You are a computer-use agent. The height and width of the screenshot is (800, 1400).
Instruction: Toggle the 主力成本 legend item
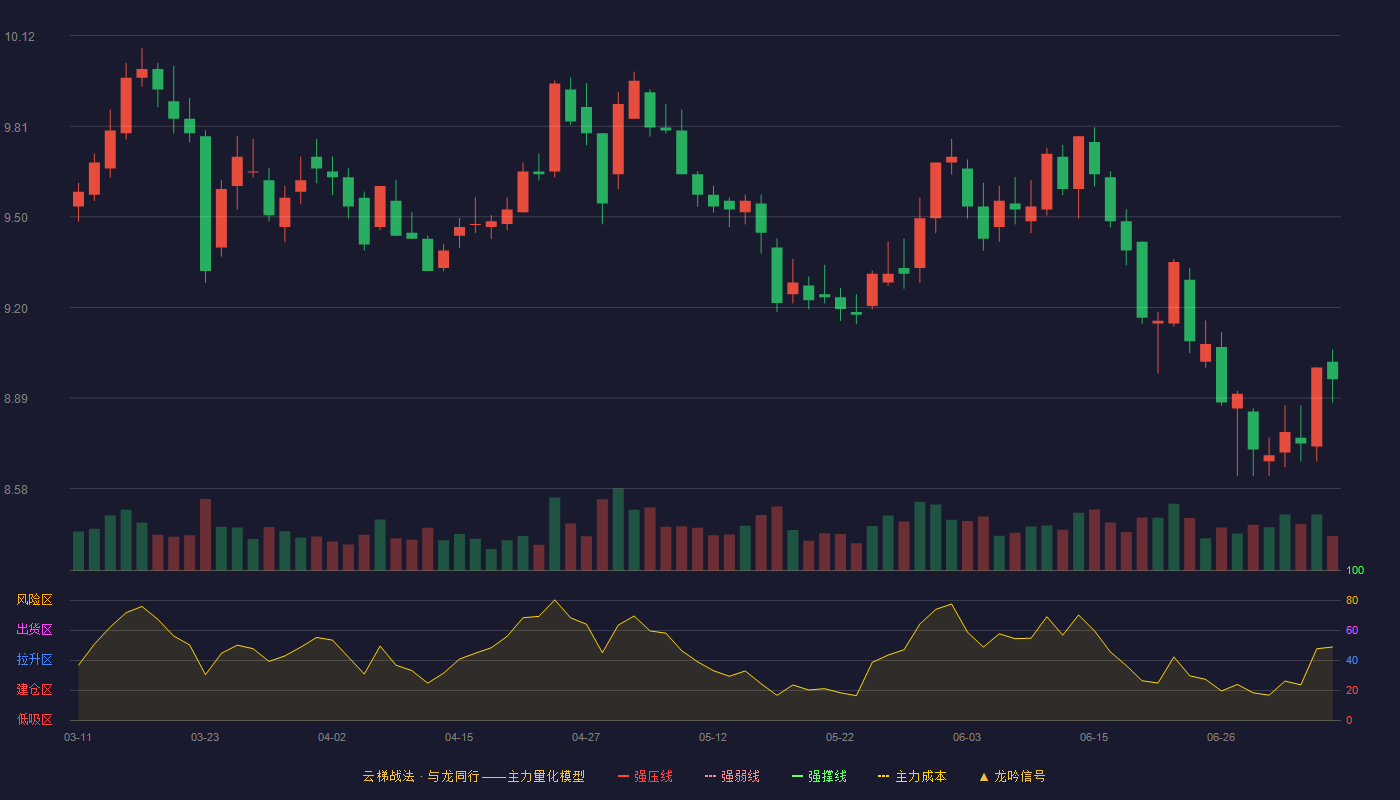tap(912, 776)
